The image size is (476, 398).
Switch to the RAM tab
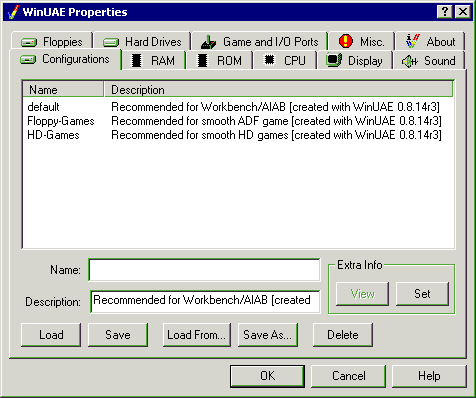pos(153,61)
